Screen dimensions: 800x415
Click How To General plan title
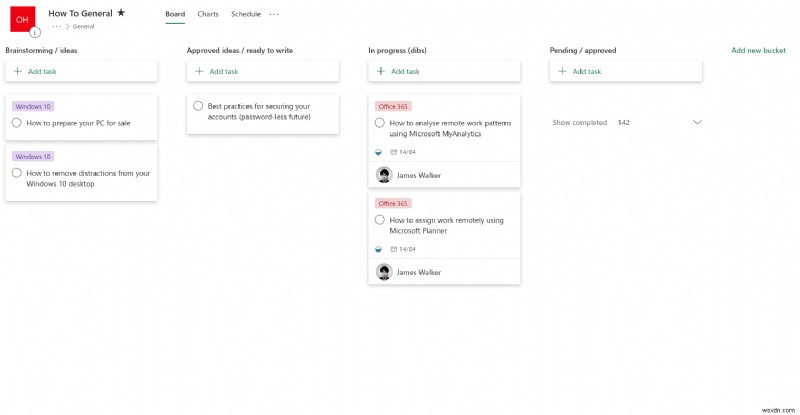[80, 13]
